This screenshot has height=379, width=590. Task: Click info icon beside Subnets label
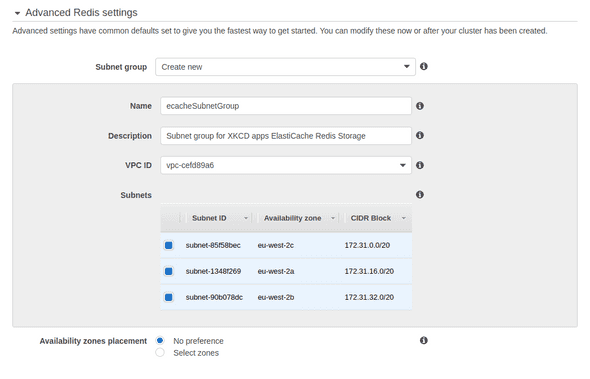[x=420, y=194]
